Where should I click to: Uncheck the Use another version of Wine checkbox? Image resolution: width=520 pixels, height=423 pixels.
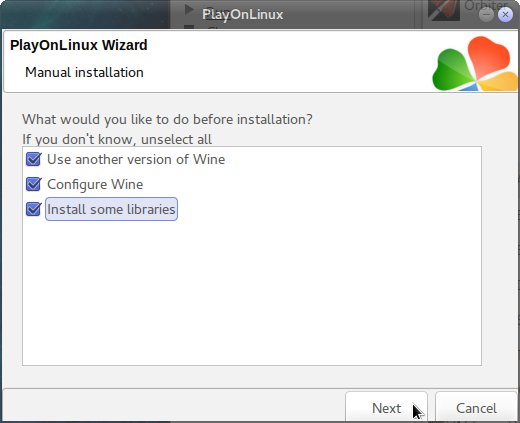click(x=34, y=159)
